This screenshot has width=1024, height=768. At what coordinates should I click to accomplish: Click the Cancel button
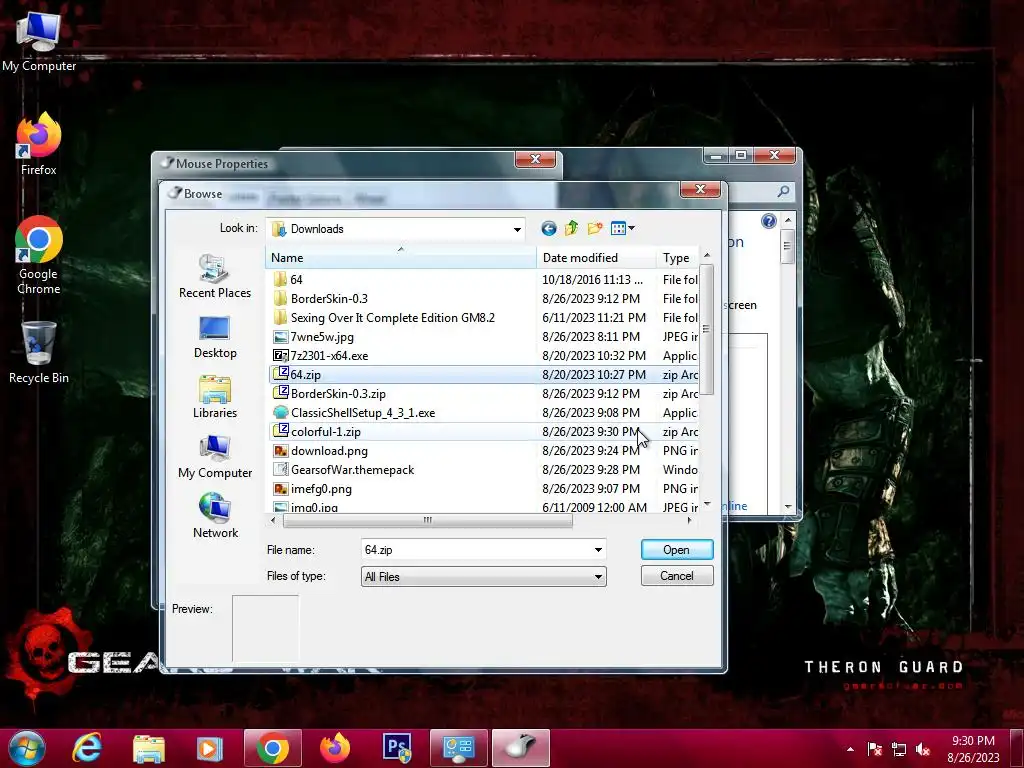coord(677,576)
